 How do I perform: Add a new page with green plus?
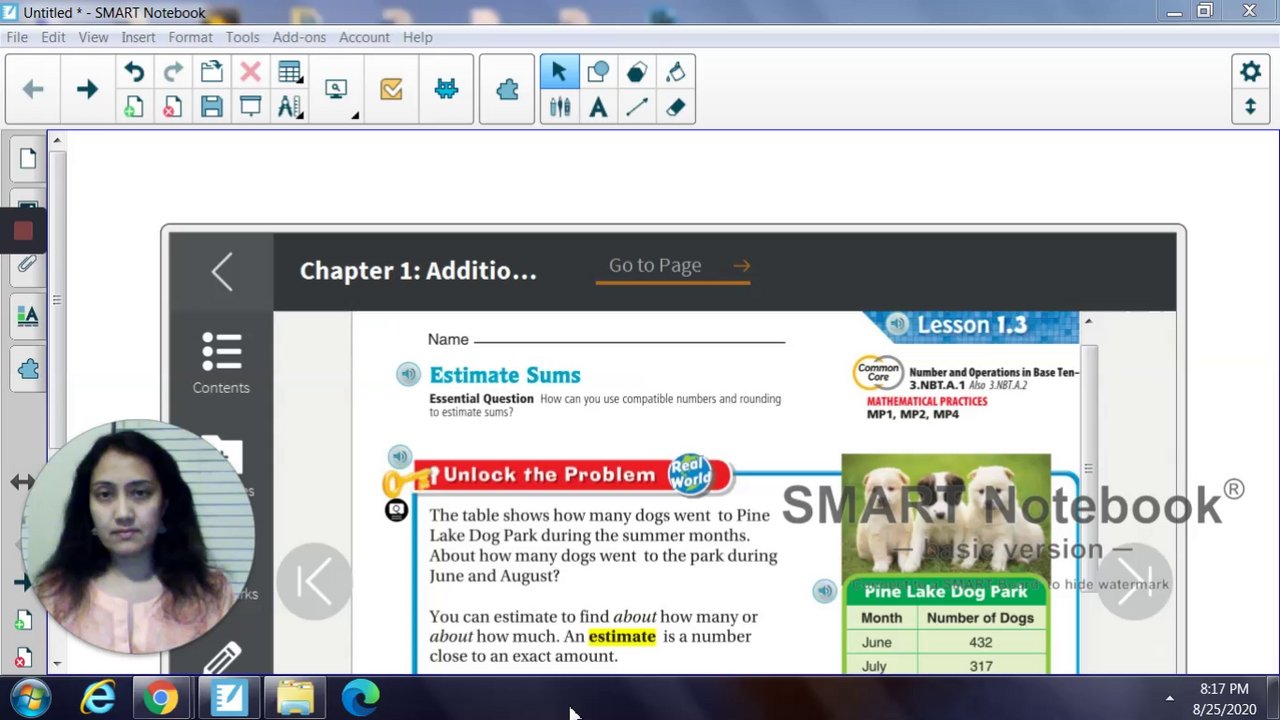[134, 107]
